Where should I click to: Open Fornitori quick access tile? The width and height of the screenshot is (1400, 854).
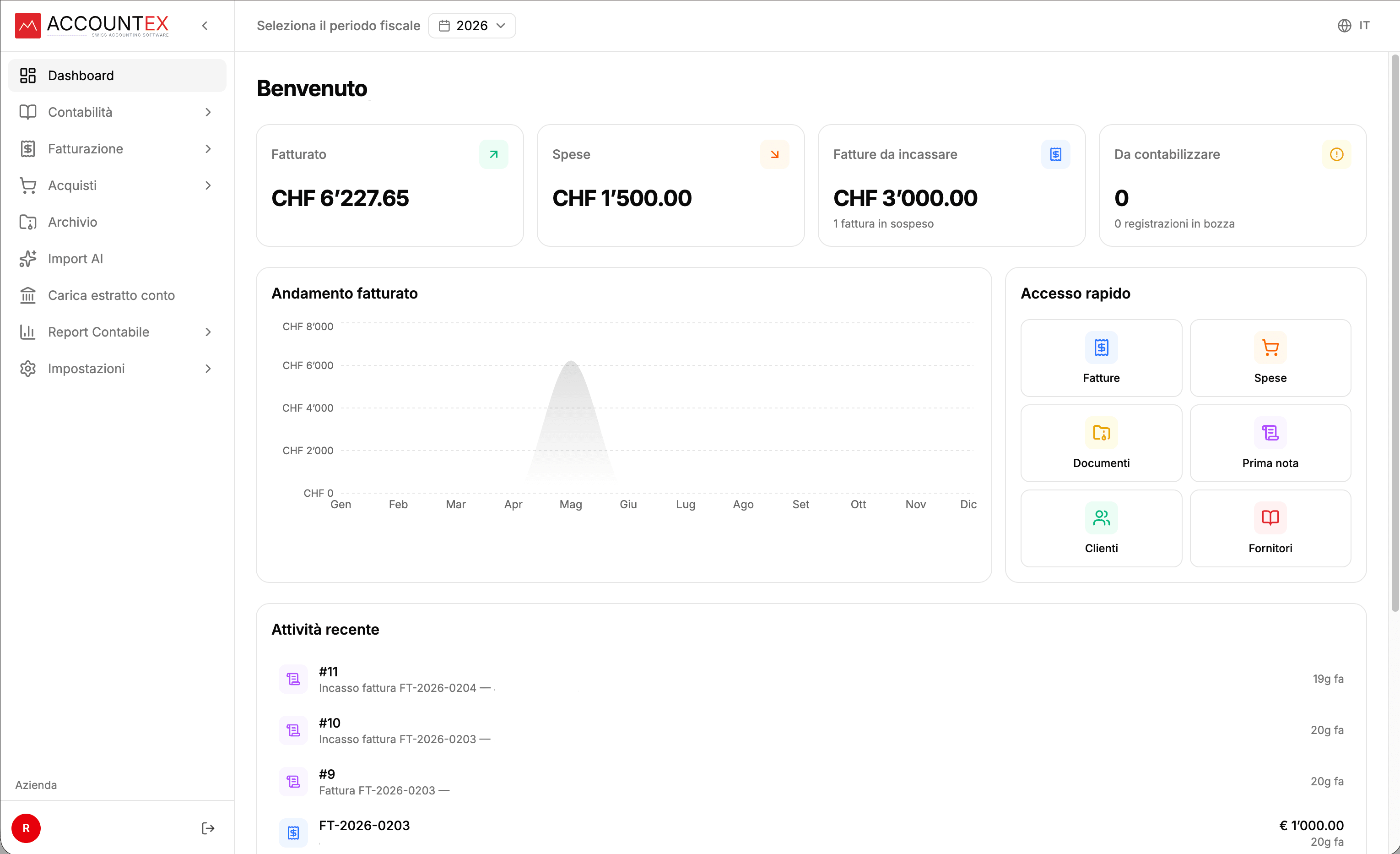[x=1270, y=528]
